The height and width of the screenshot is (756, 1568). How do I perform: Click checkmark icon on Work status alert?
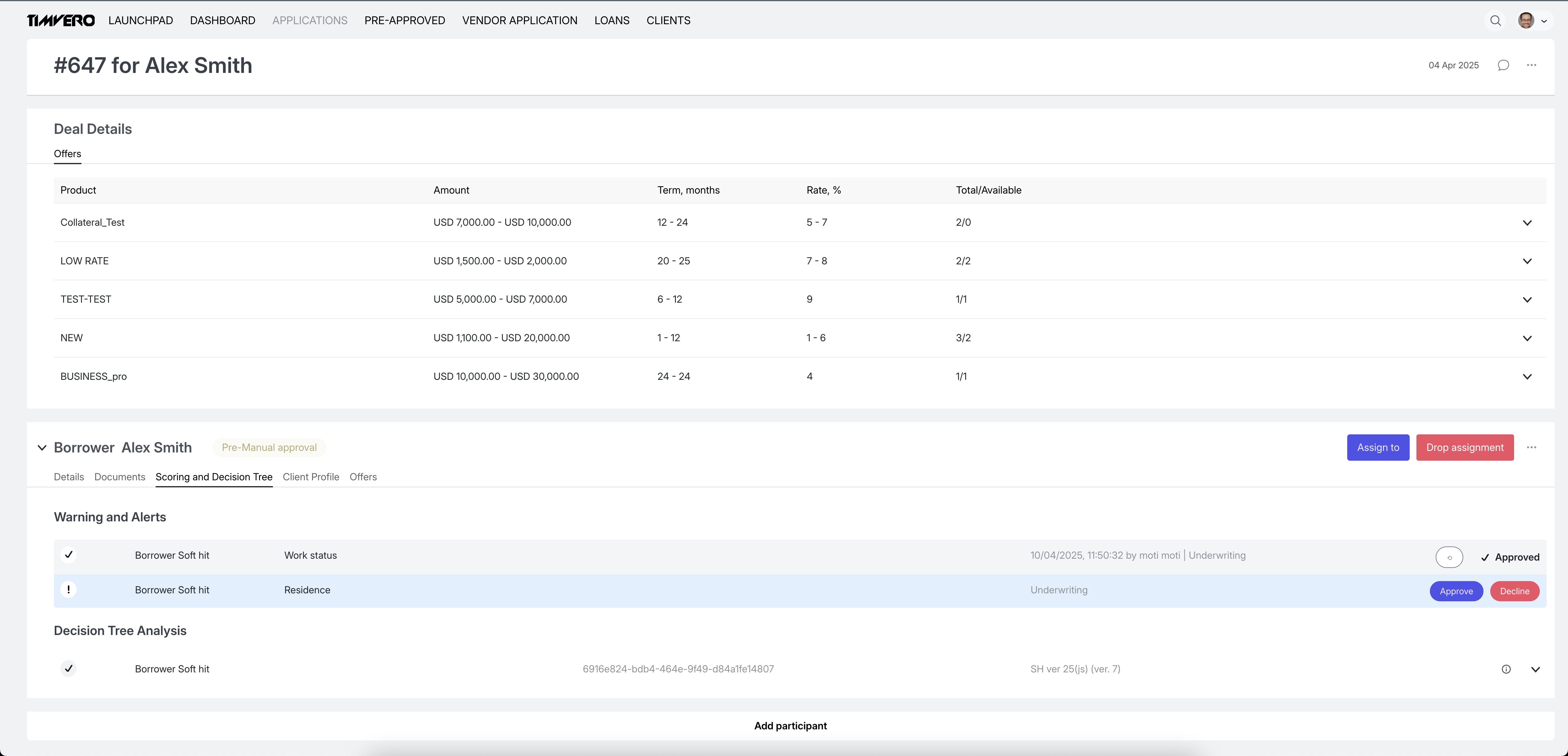[x=69, y=554]
